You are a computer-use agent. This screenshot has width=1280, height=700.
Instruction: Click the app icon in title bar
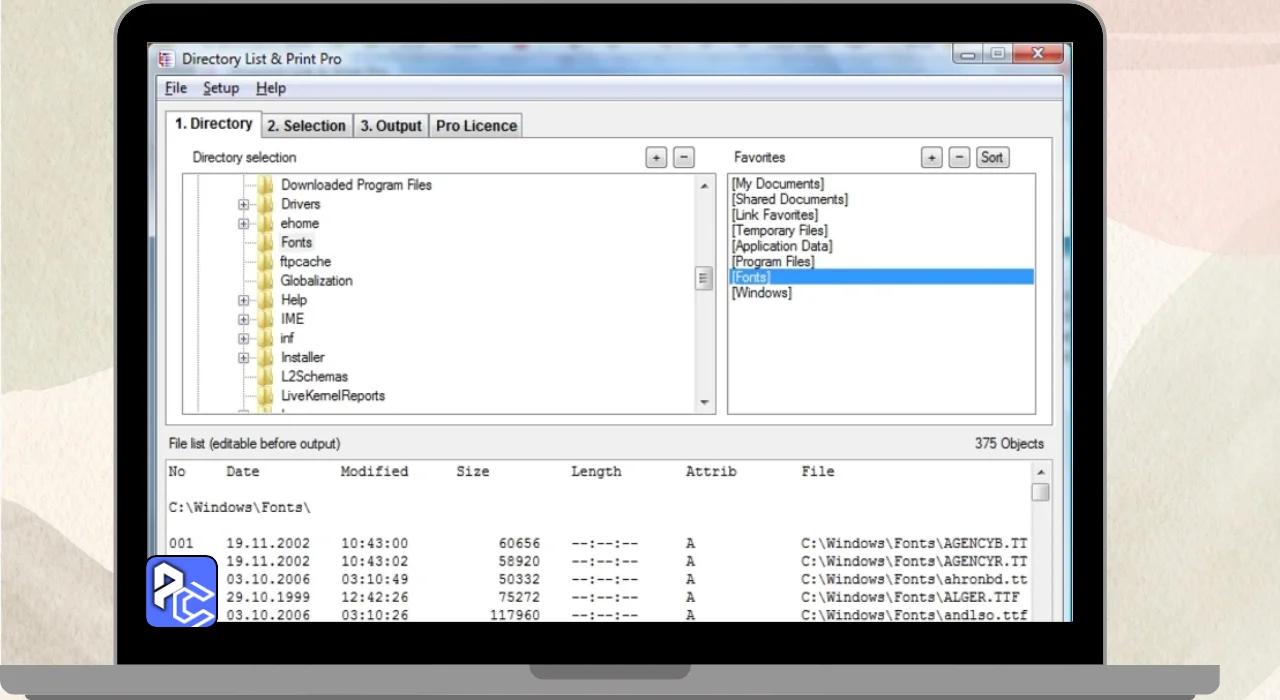click(x=167, y=59)
